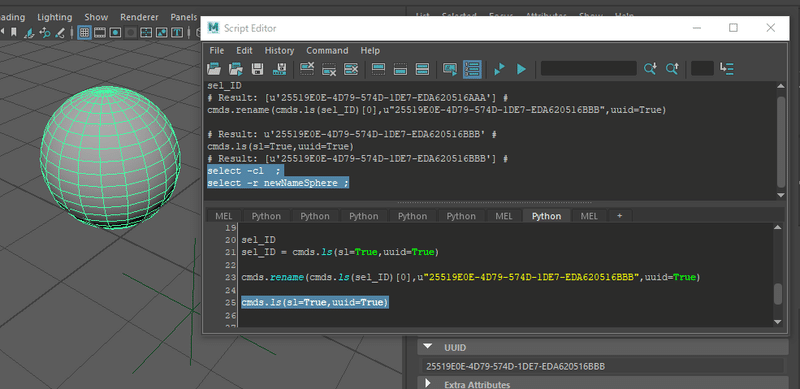The image size is (800, 389).
Task: Click the history pane scroll-up arrow
Action: [781, 87]
